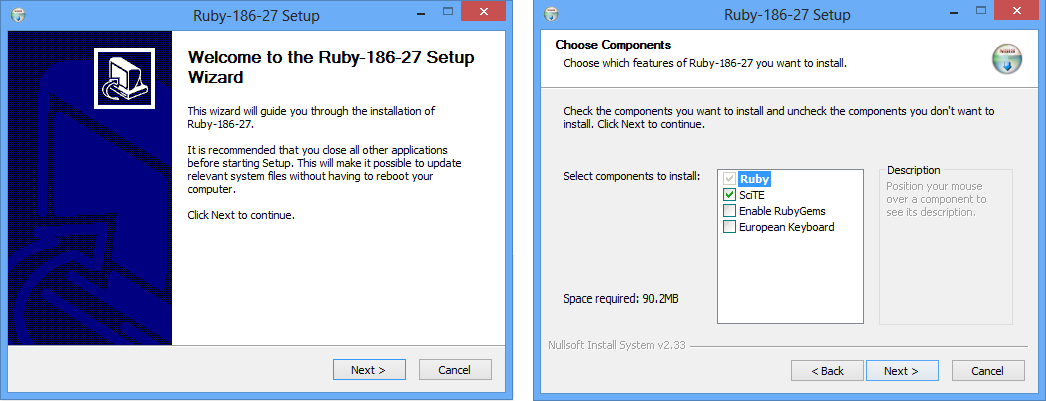The height and width of the screenshot is (401, 1046).
Task: Uncheck the SciTE component checkbox
Action: [x=729, y=195]
